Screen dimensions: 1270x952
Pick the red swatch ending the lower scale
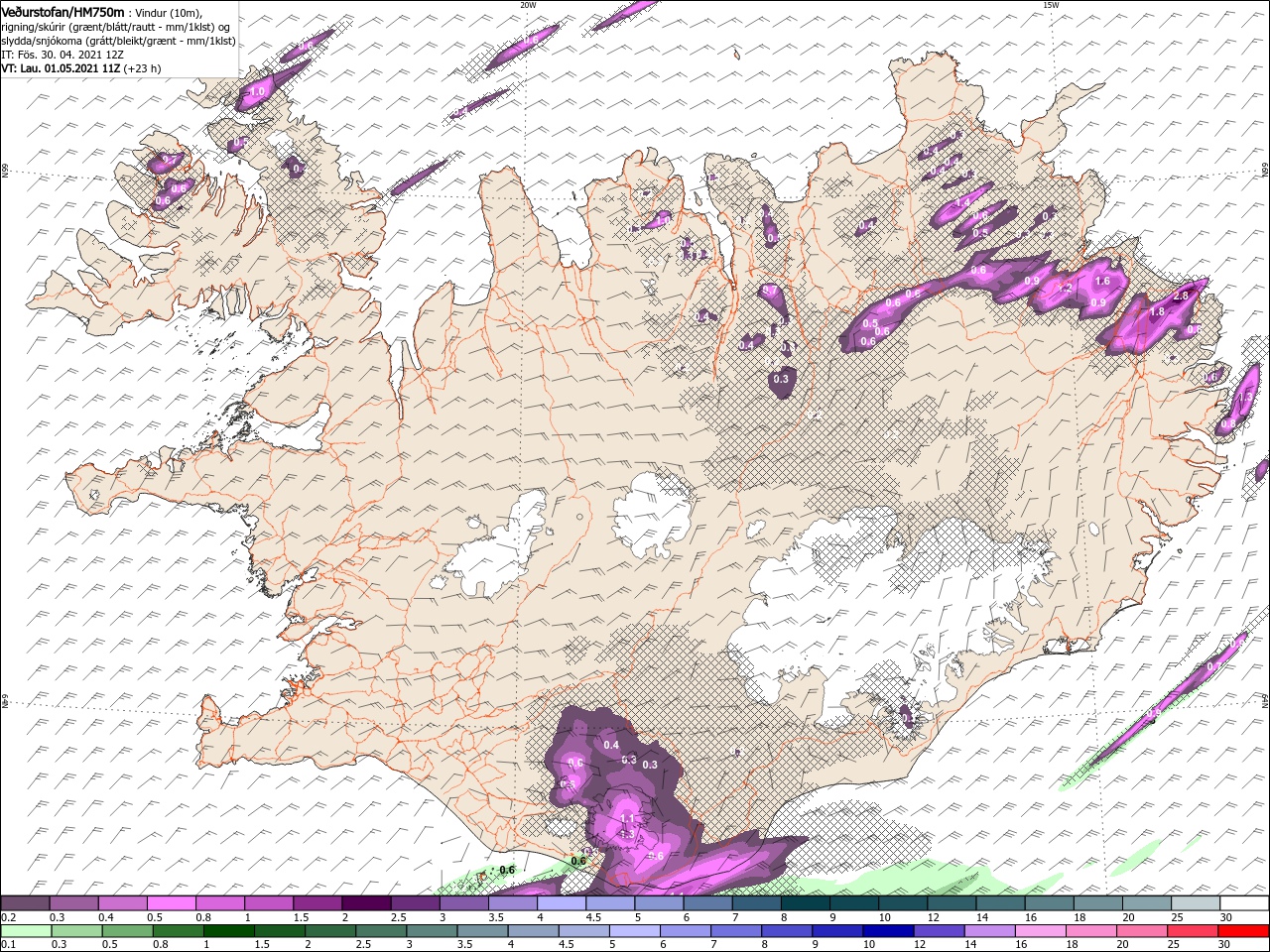[x=1243, y=931]
